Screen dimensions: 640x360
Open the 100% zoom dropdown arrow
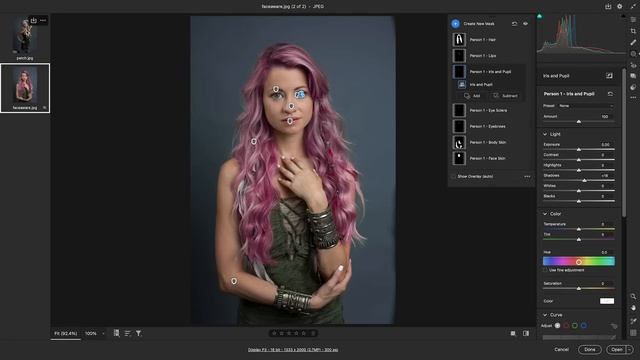103,333
